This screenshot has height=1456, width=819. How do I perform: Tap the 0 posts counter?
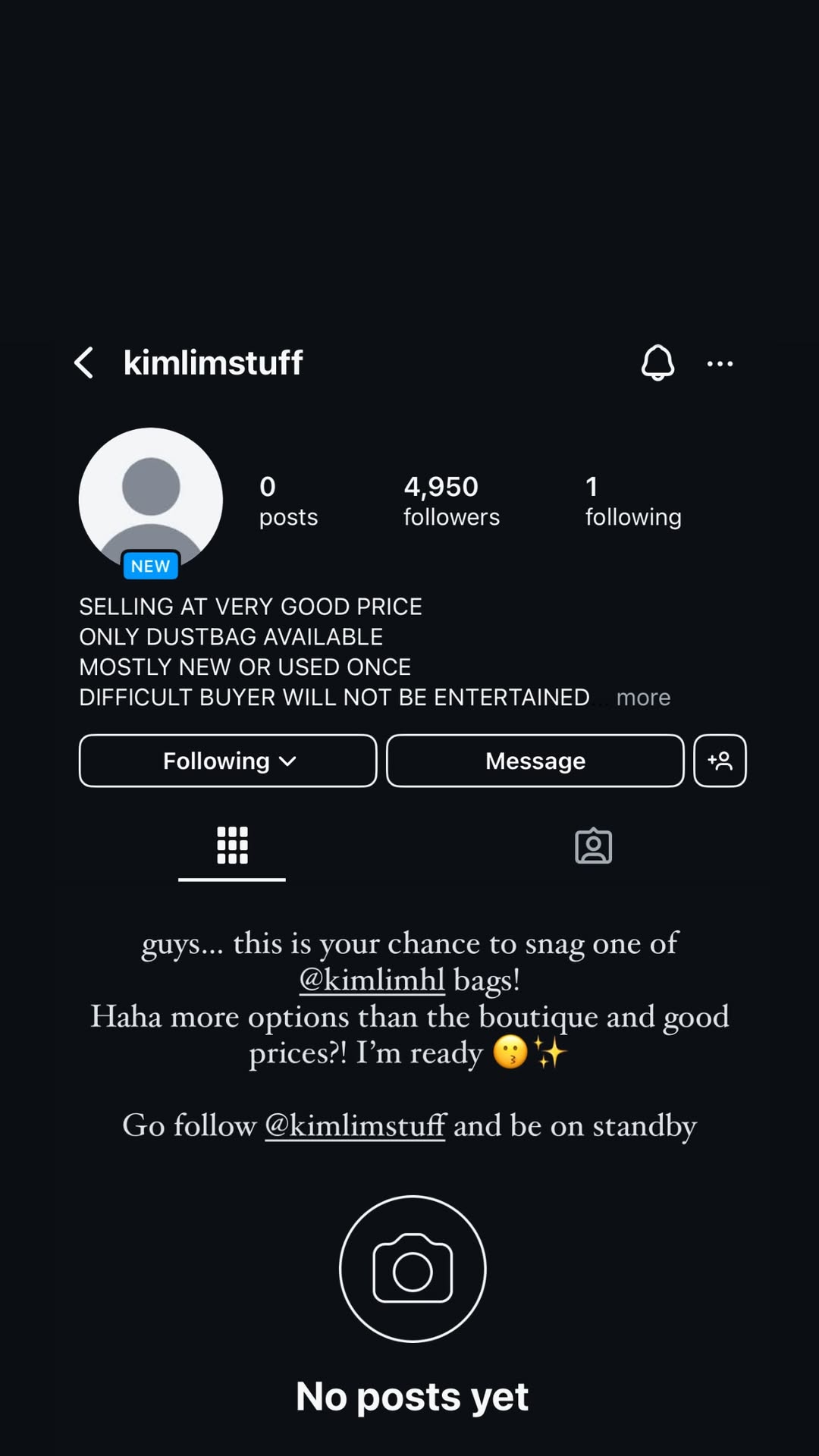tap(288, 500)
